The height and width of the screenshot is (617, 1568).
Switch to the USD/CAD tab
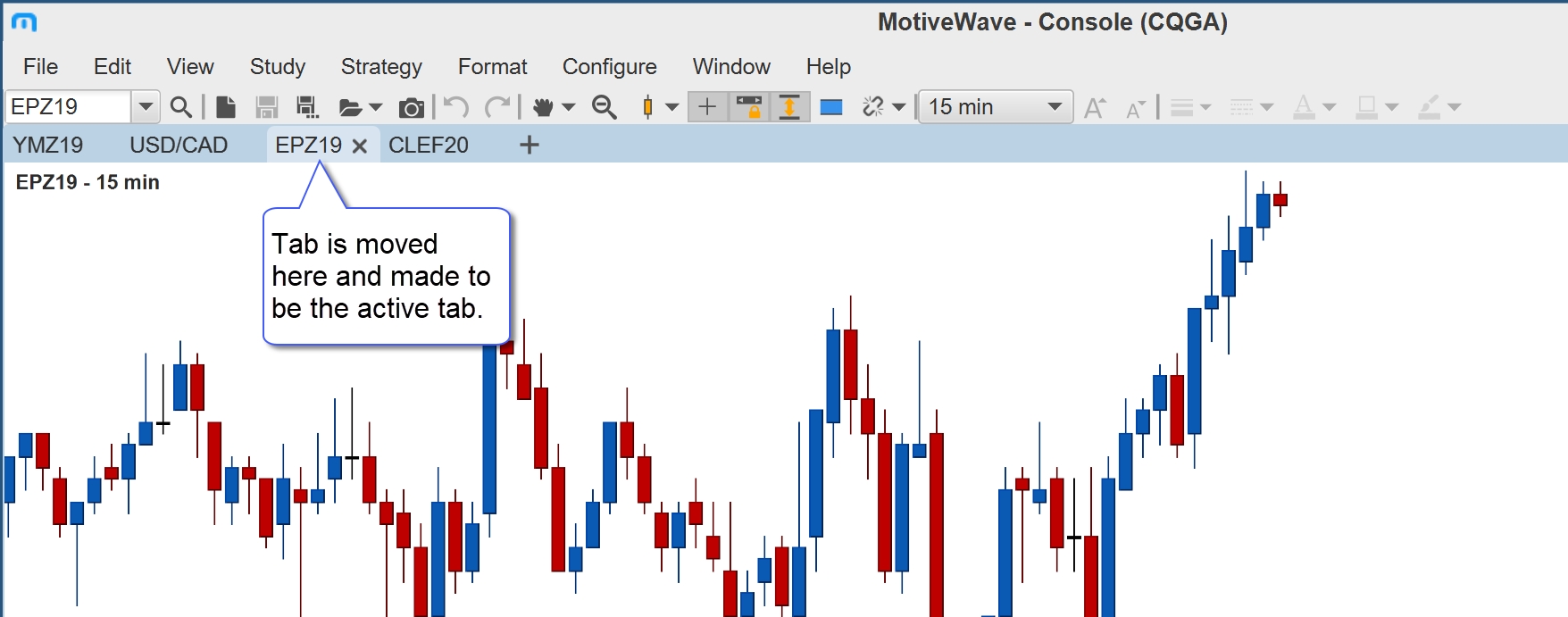[x=179, y=145]
